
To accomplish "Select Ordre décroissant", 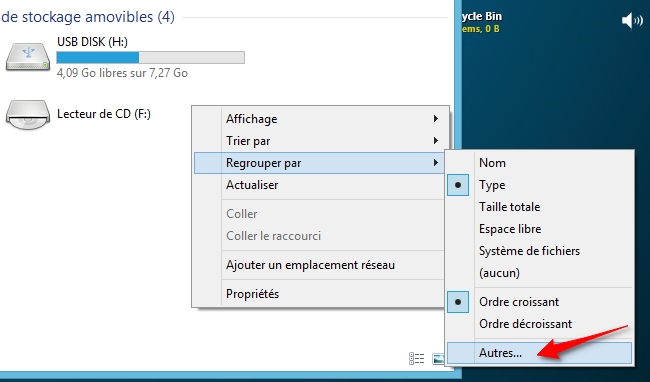I will click(539, 324).
